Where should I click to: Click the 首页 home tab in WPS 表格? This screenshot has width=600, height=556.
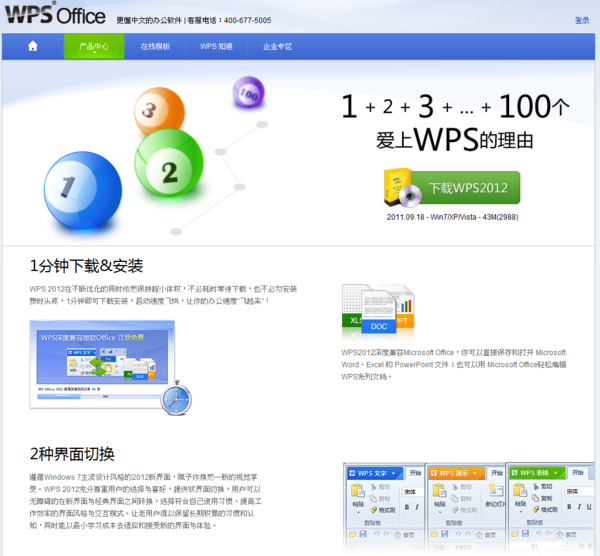click(567, 535)
